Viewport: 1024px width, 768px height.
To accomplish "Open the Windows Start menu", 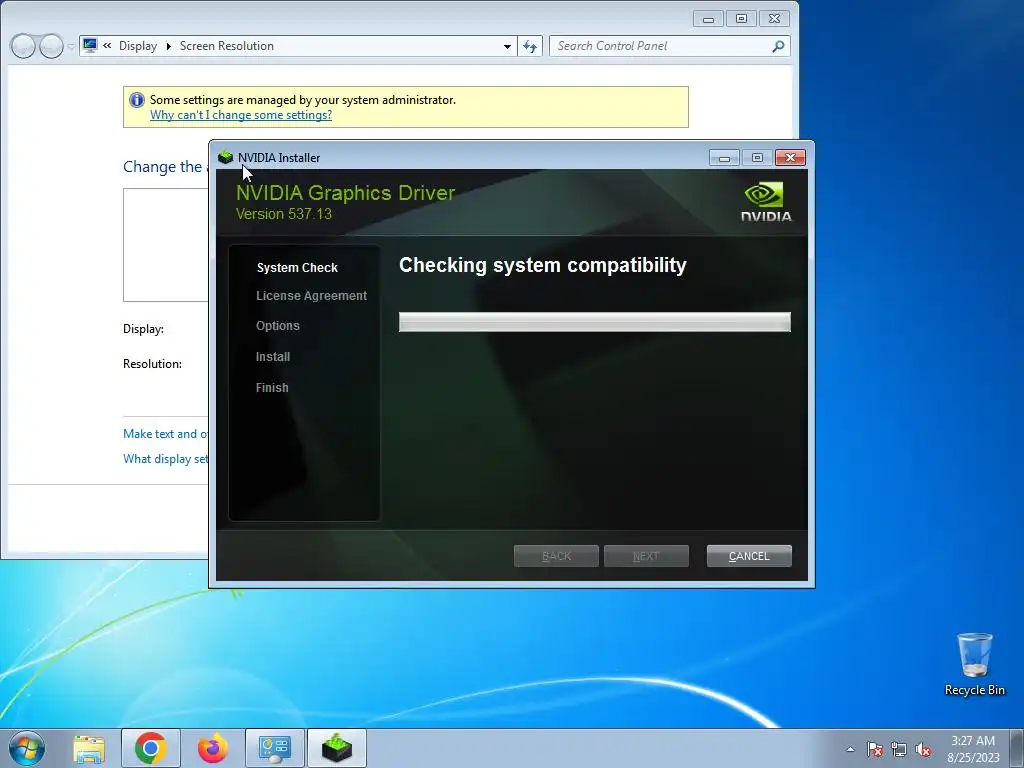I will click(27, 748).
